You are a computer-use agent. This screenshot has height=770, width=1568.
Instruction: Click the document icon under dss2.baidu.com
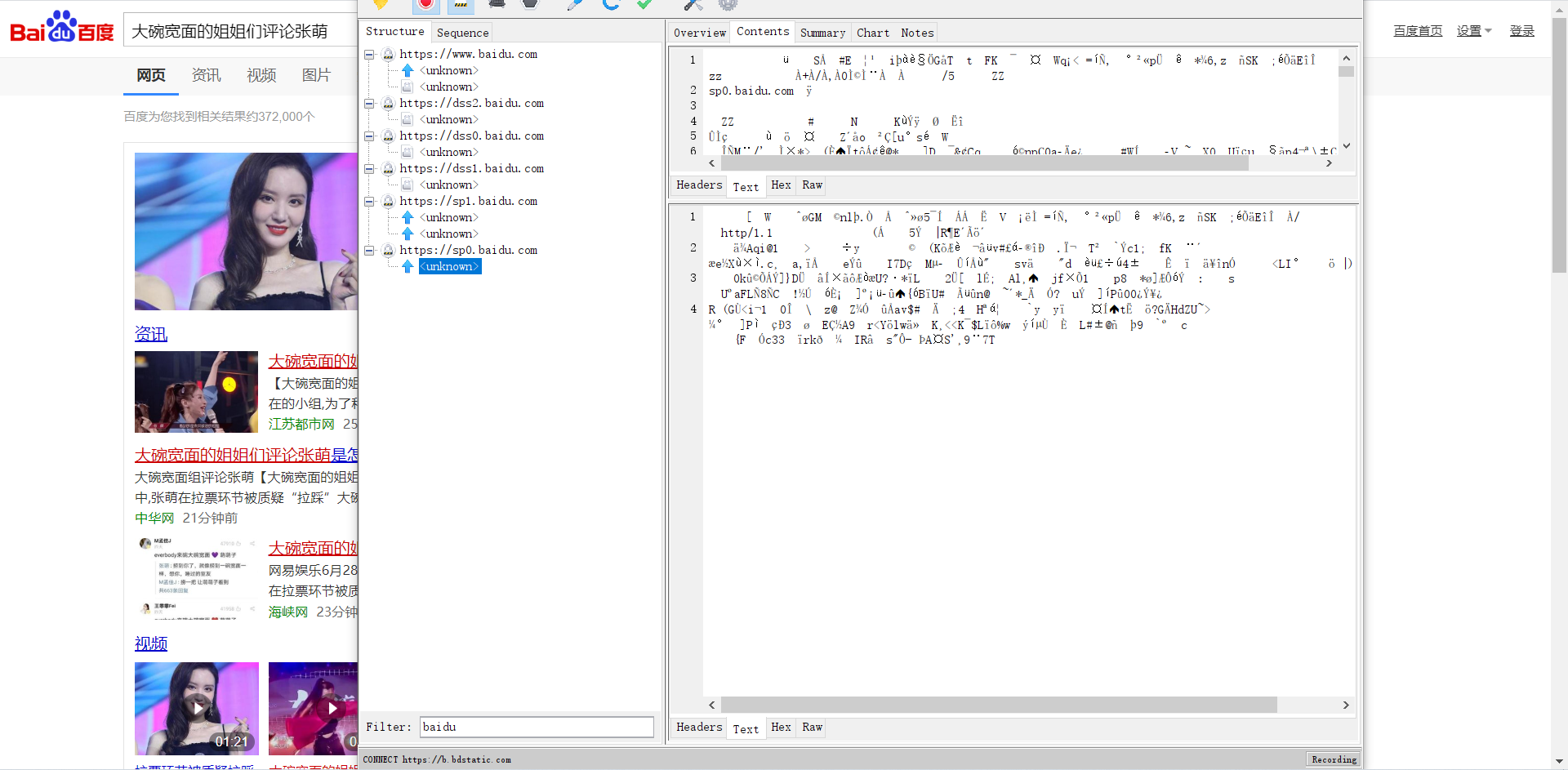408,119
